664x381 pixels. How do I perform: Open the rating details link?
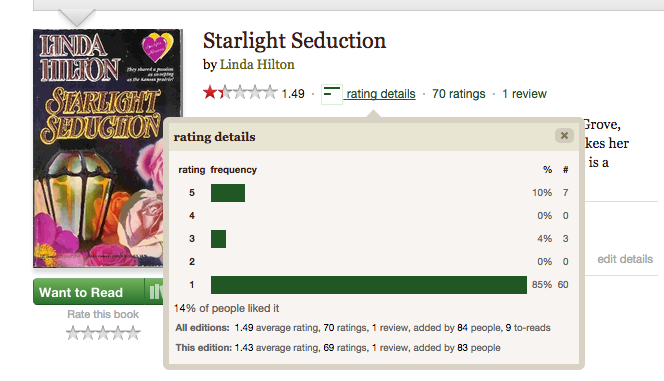381,94
